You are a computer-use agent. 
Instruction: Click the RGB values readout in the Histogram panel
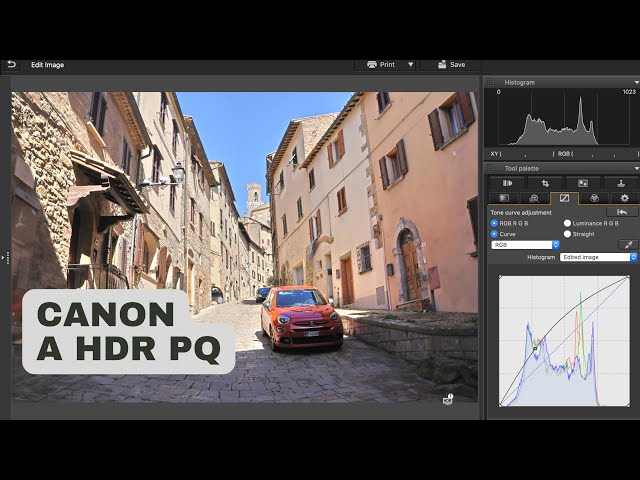pos(597,154)
